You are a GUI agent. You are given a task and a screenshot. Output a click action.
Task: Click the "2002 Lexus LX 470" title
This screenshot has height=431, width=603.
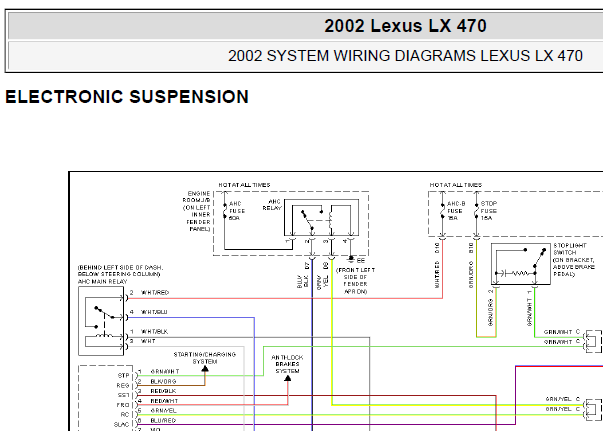(405, 26)
